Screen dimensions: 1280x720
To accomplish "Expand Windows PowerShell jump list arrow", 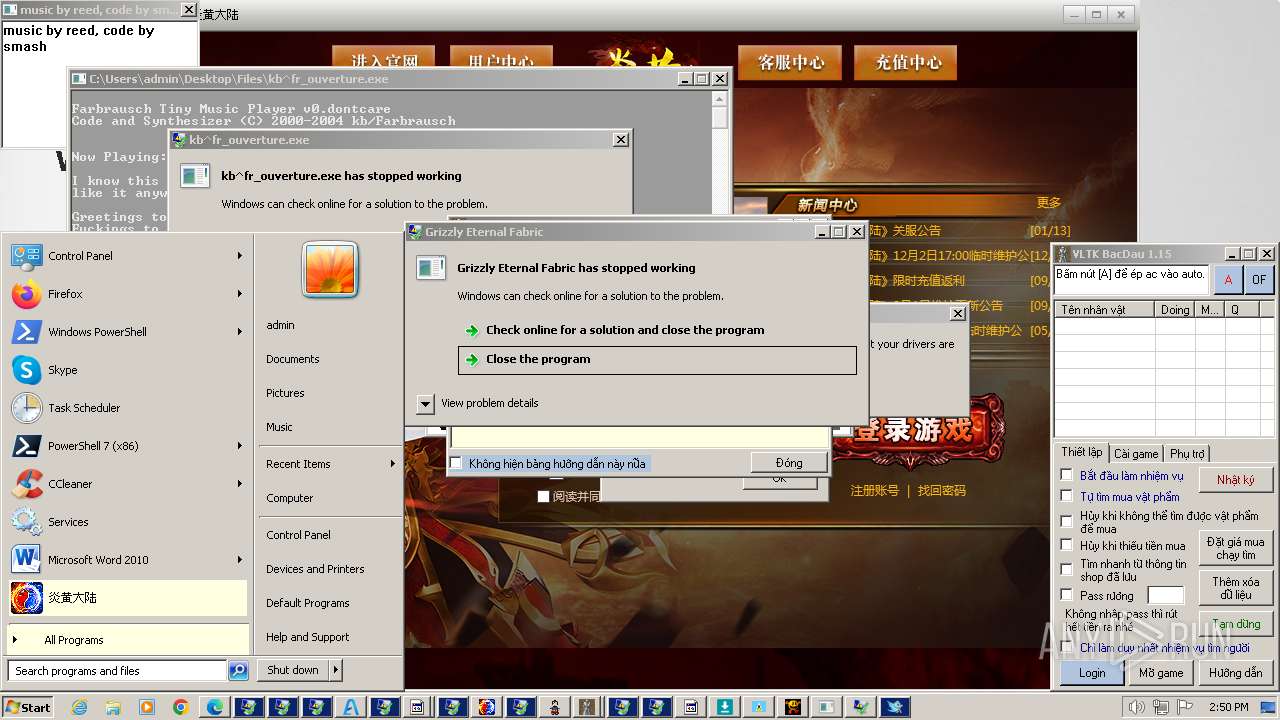I will click(x=240, y=332).
